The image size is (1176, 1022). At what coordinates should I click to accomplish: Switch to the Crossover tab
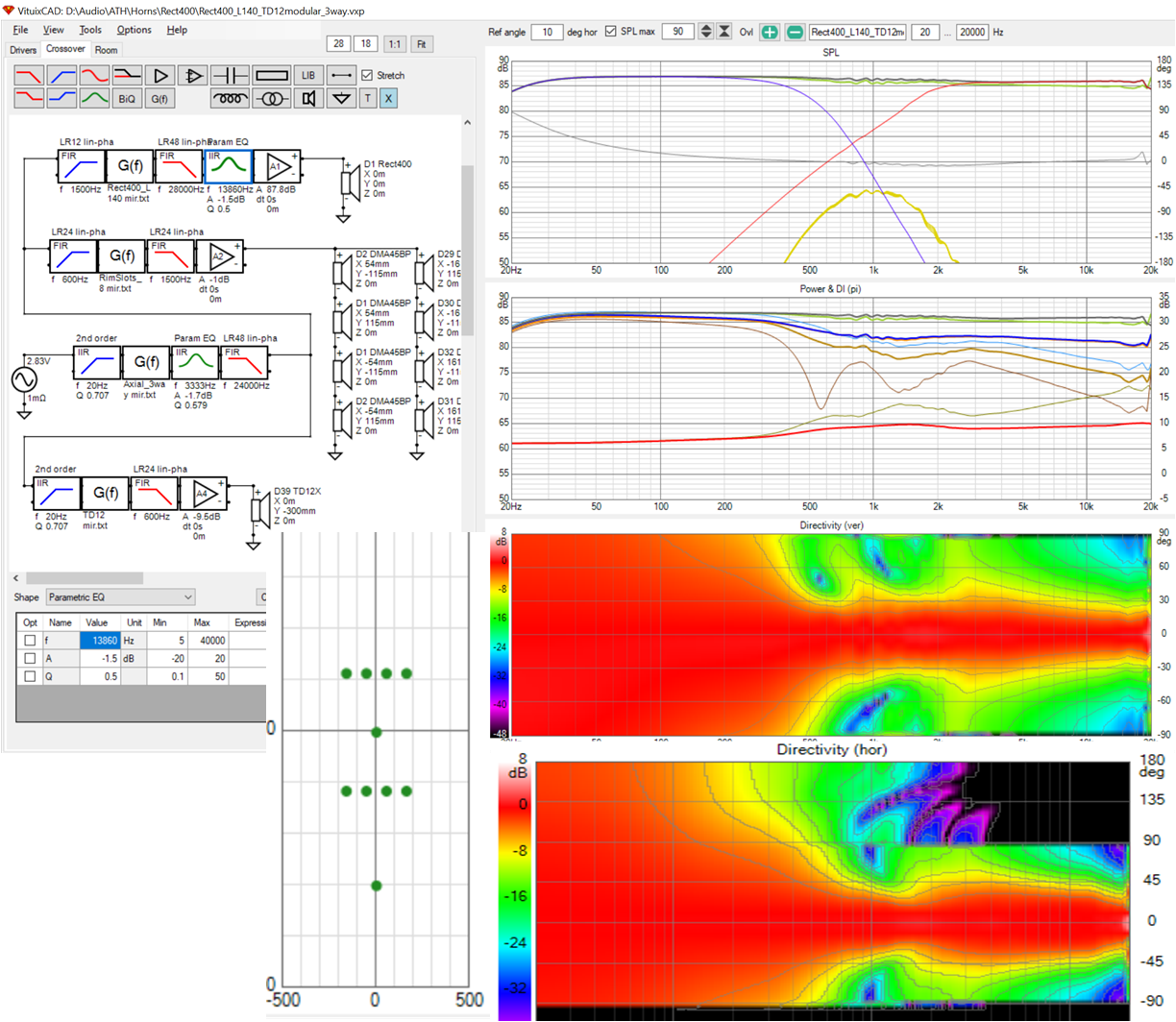(x=65, y=49)
